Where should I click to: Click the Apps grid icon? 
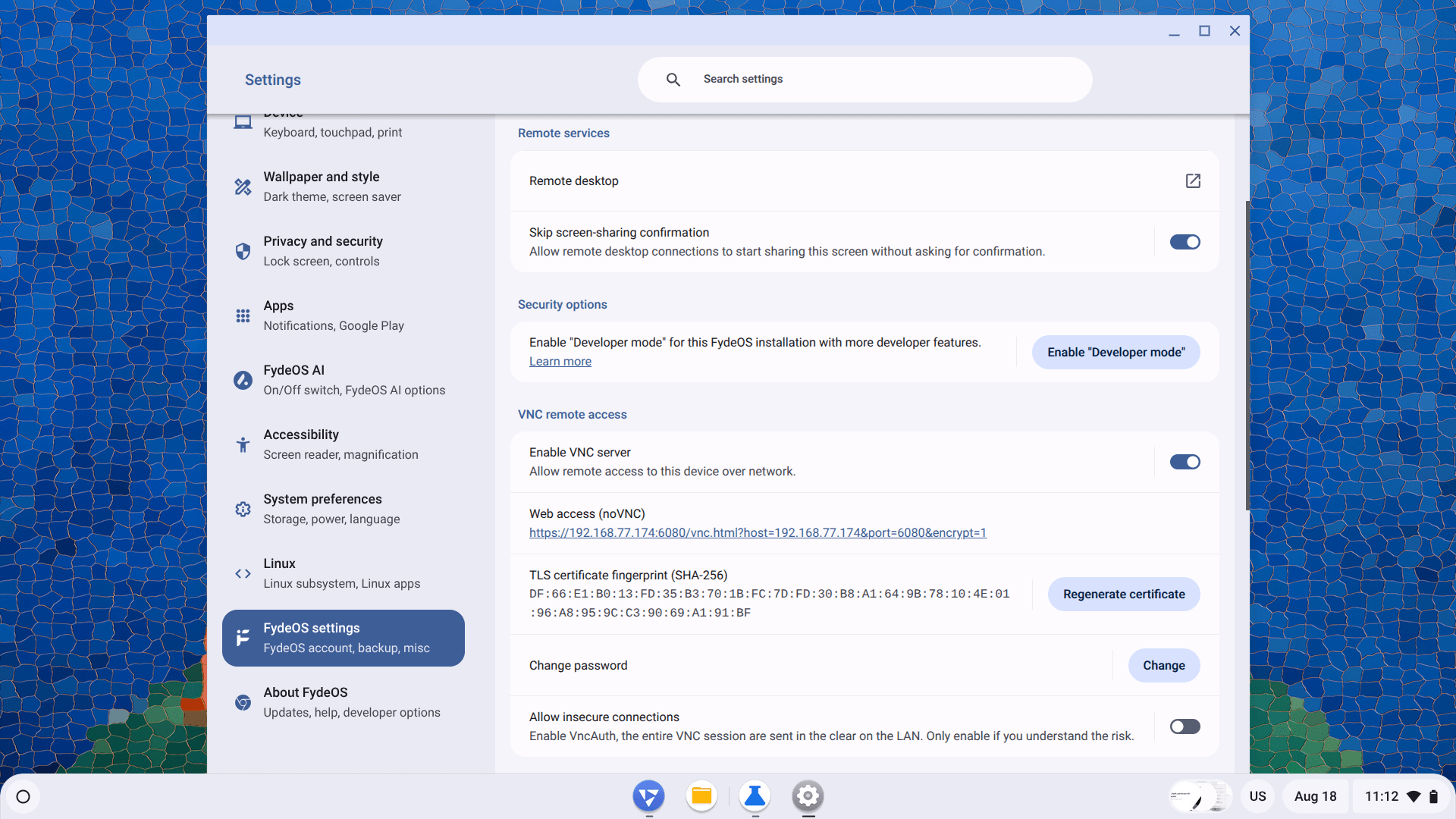click(x=243, y=315)
